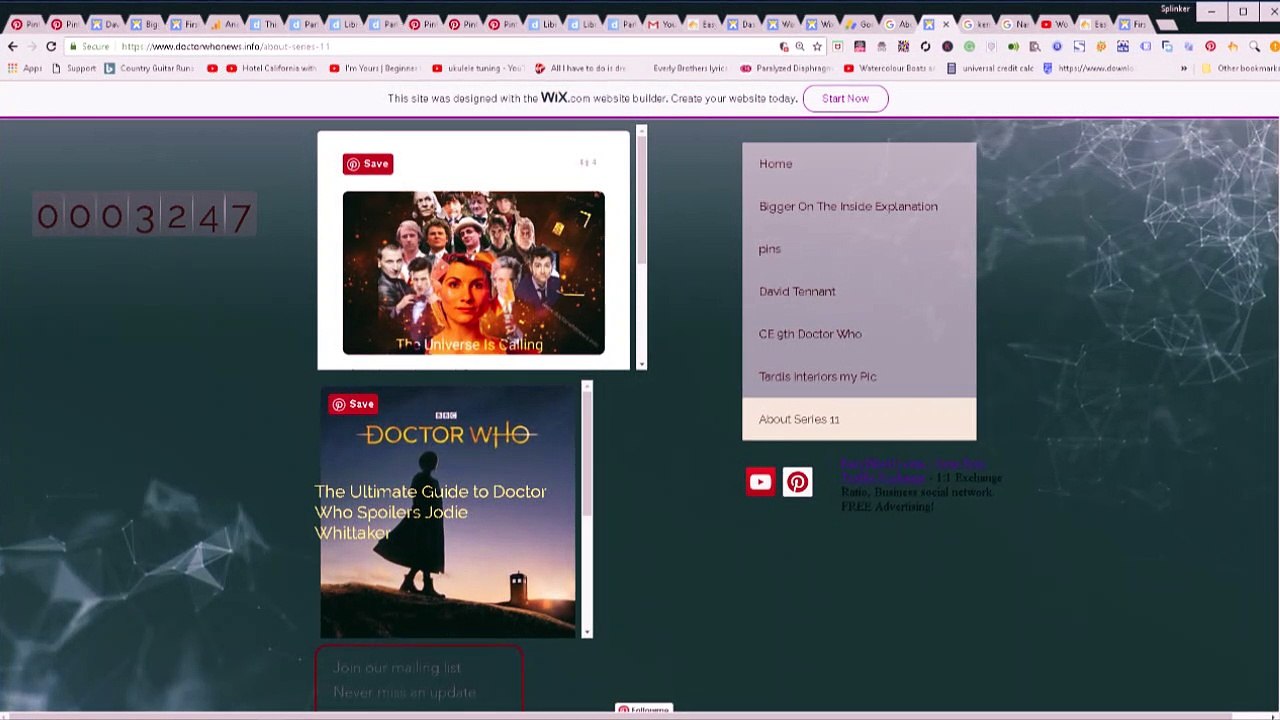The height and width of the screenshot is (720, 1280).
Task: Open the Pinterest profile icon beside YouTube
Action: click(x=797, y=482)
